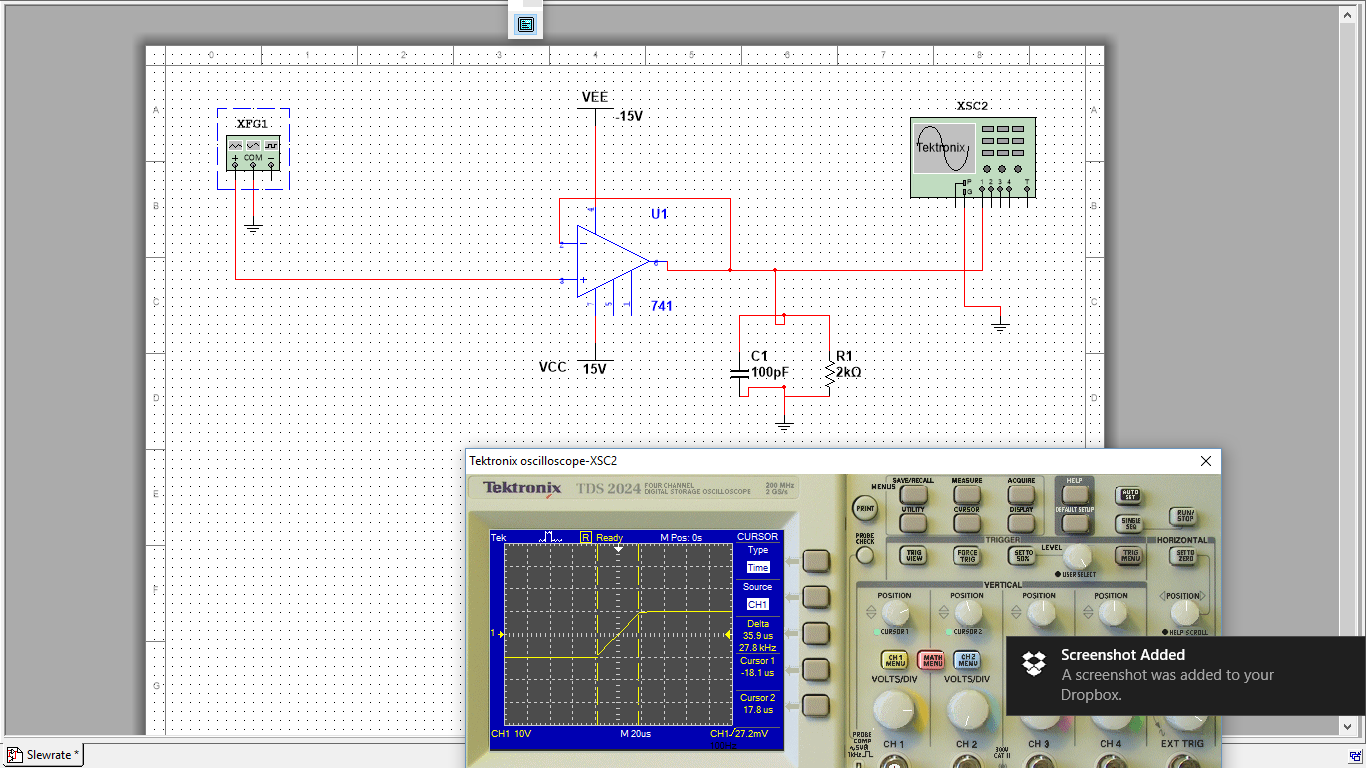
Task: Click the side button beside Cursor 2
Action: coord(817,706)
